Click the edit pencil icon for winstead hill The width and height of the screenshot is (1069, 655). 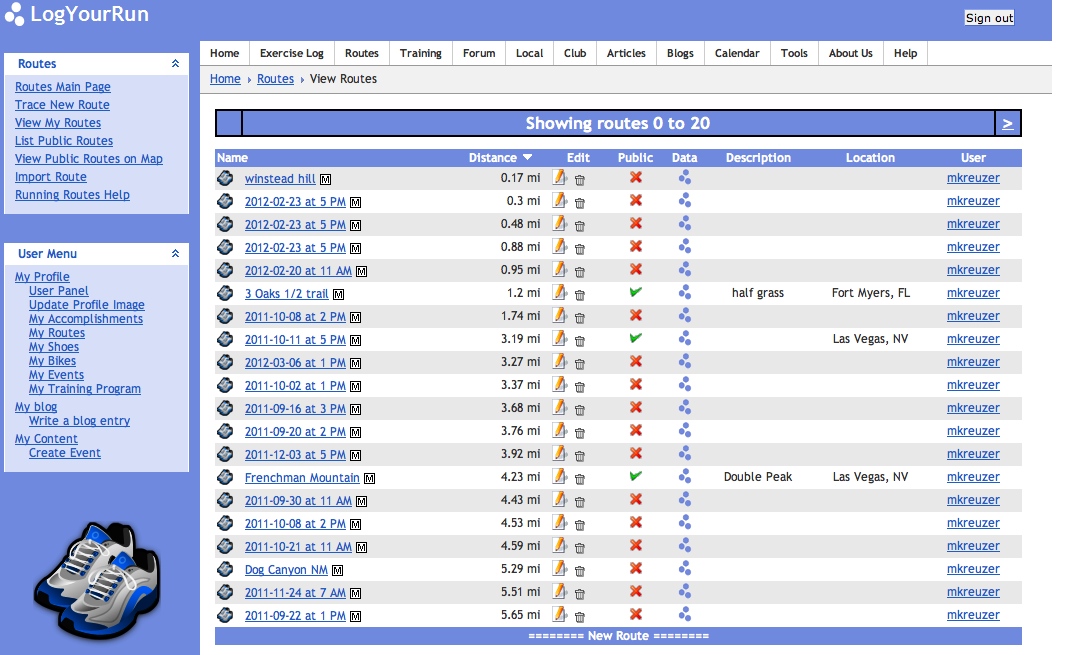coord(560,178)
